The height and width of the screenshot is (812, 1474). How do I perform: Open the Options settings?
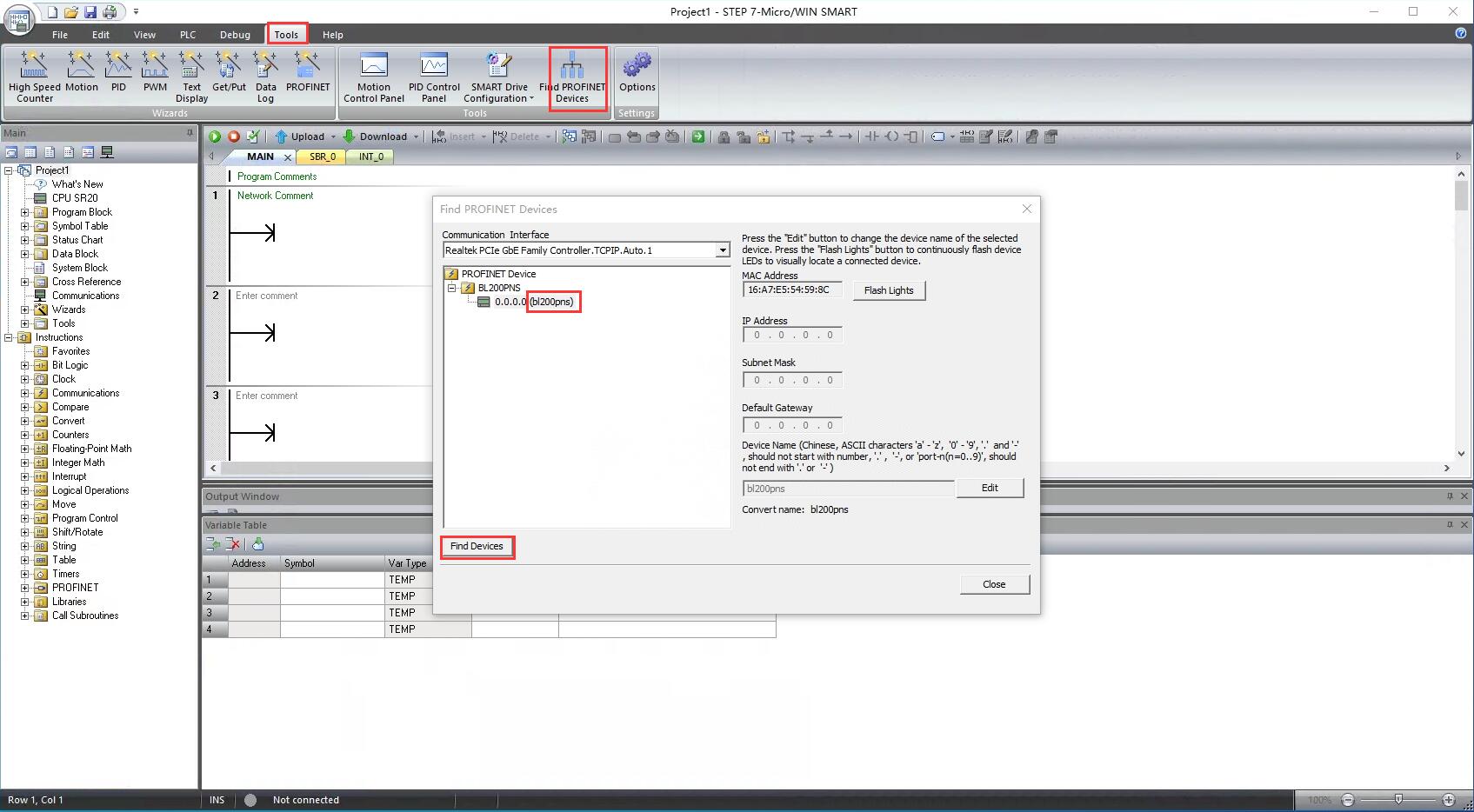[x=637, y=71]
